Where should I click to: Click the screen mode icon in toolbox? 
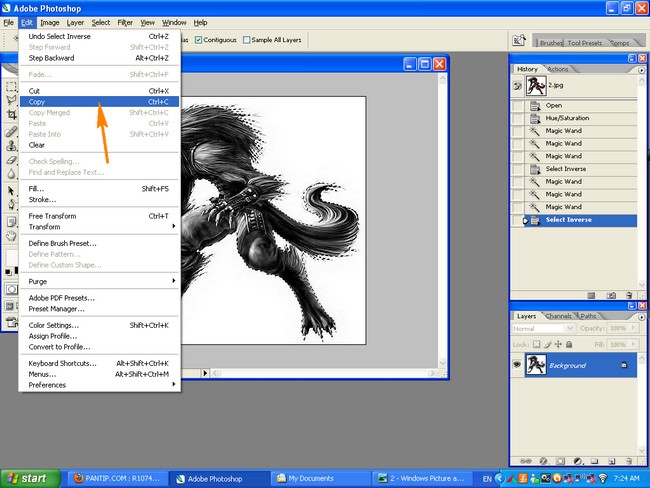[9, 306]
